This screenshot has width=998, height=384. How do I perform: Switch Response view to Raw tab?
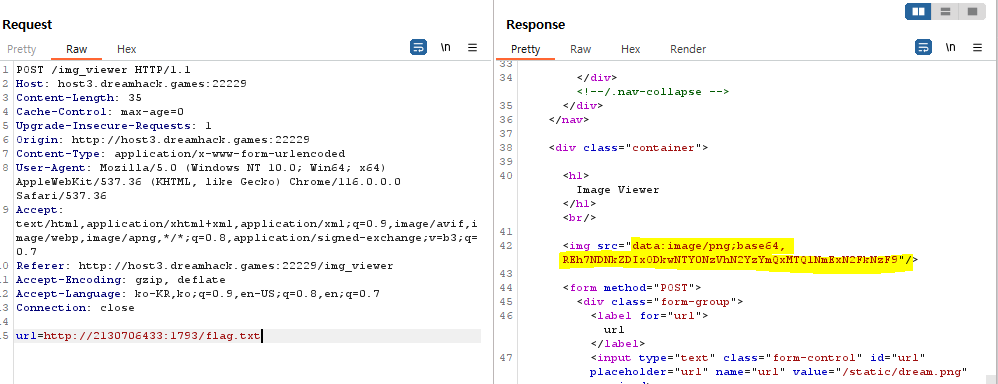(580, 49)
